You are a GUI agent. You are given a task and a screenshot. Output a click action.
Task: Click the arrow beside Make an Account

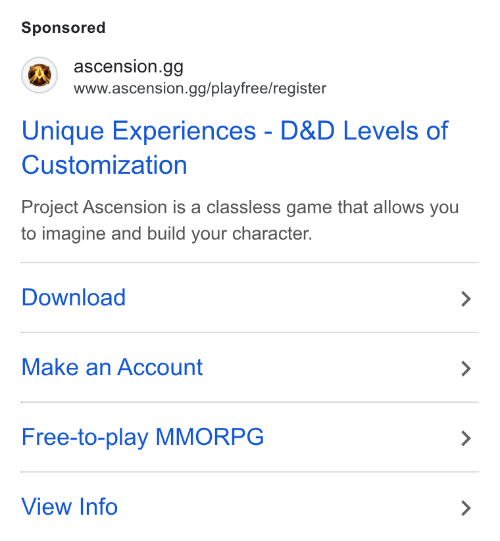click(x=466, y=368)
